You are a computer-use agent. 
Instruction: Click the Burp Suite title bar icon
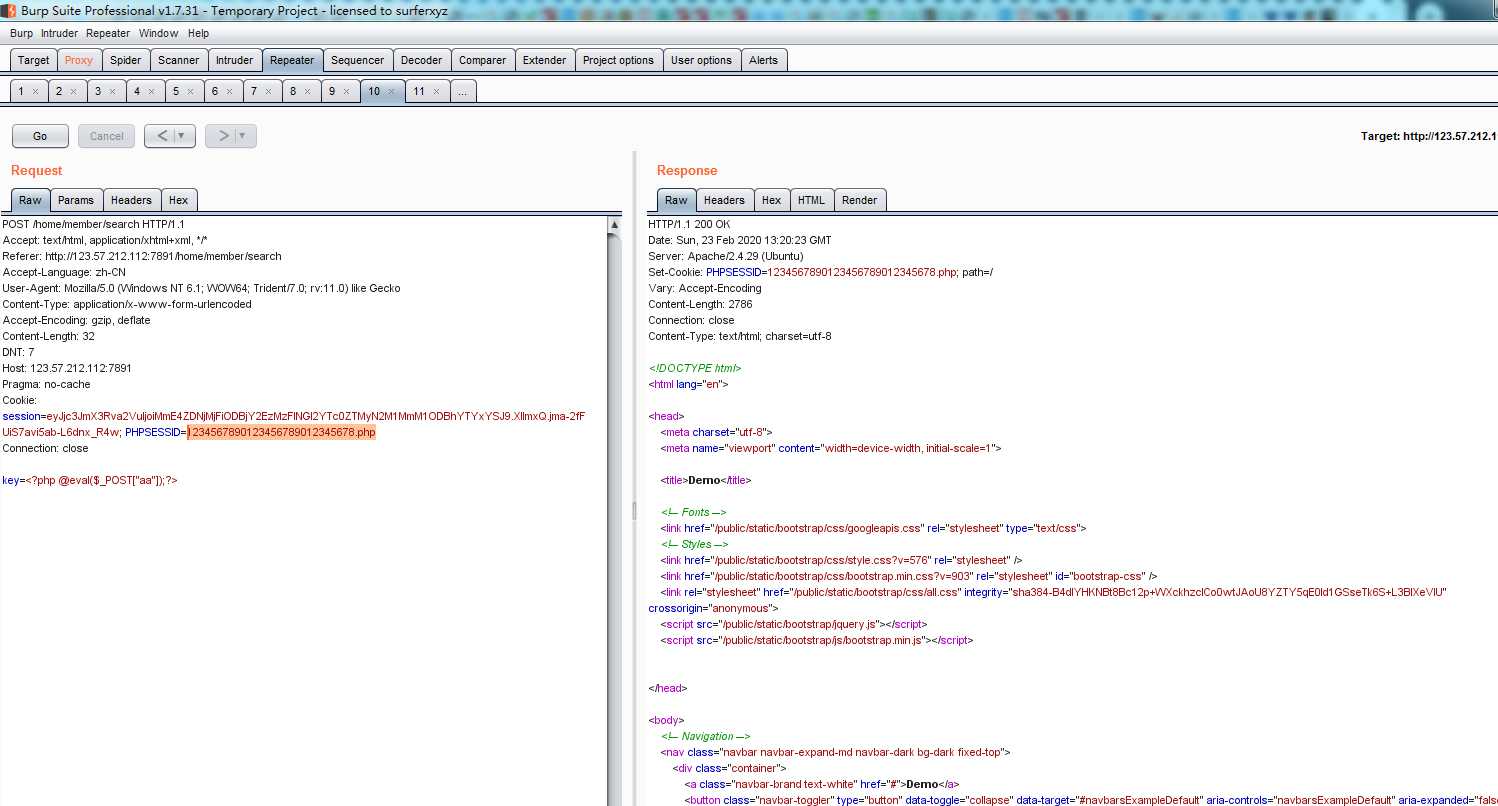10,10
